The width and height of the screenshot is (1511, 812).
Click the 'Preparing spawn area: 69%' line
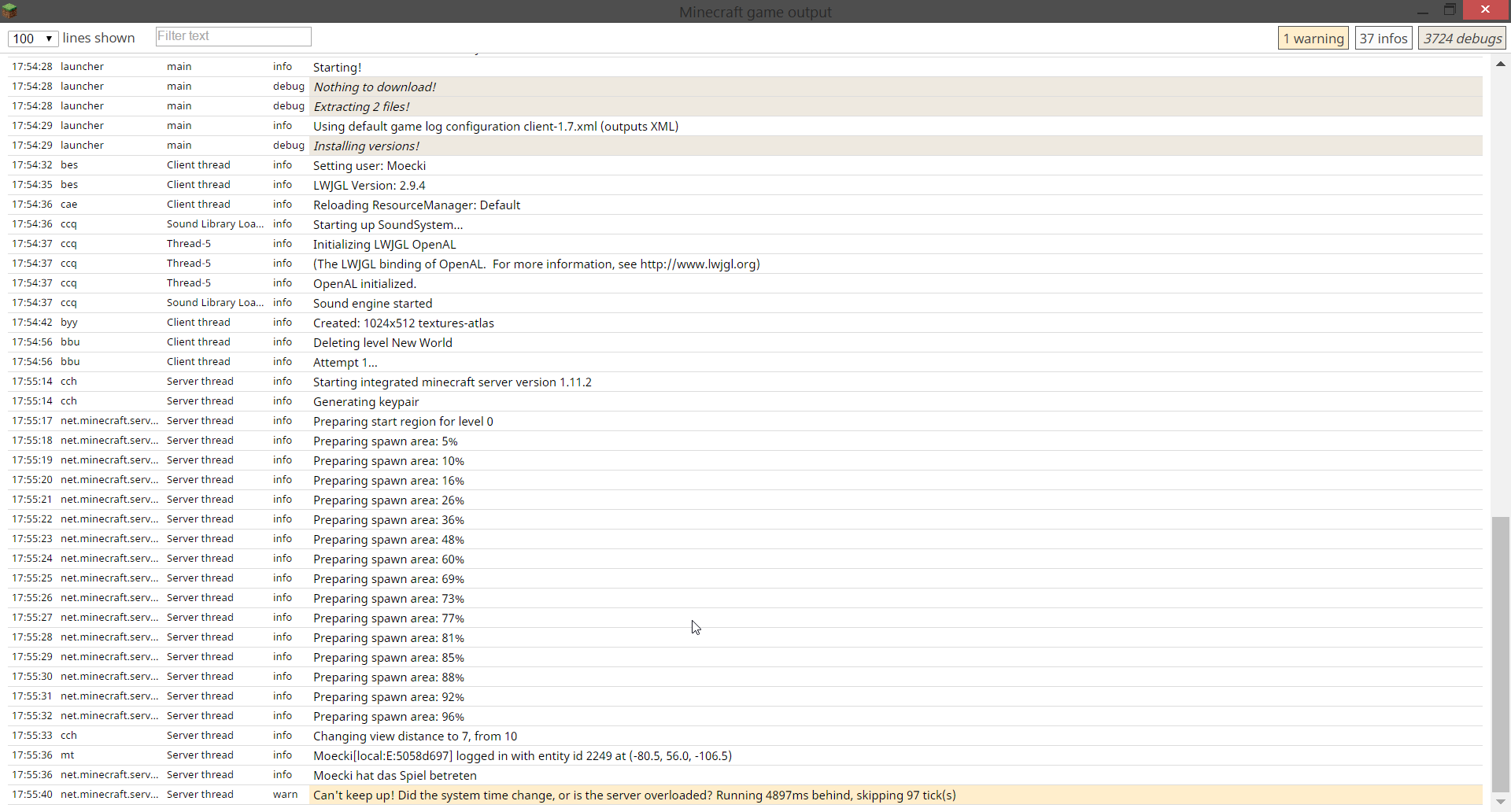(745, 578)
